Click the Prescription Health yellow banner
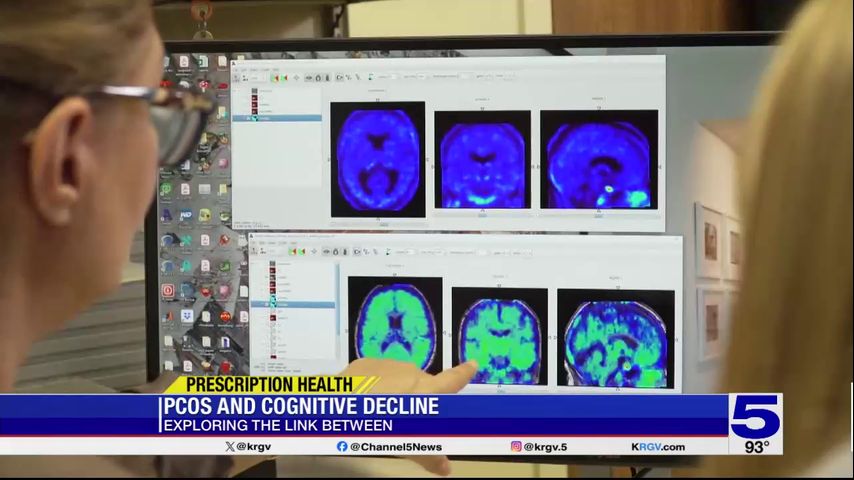Image resolution: width=854 pixels, height=480 pixels. click(x=268, y=384)
